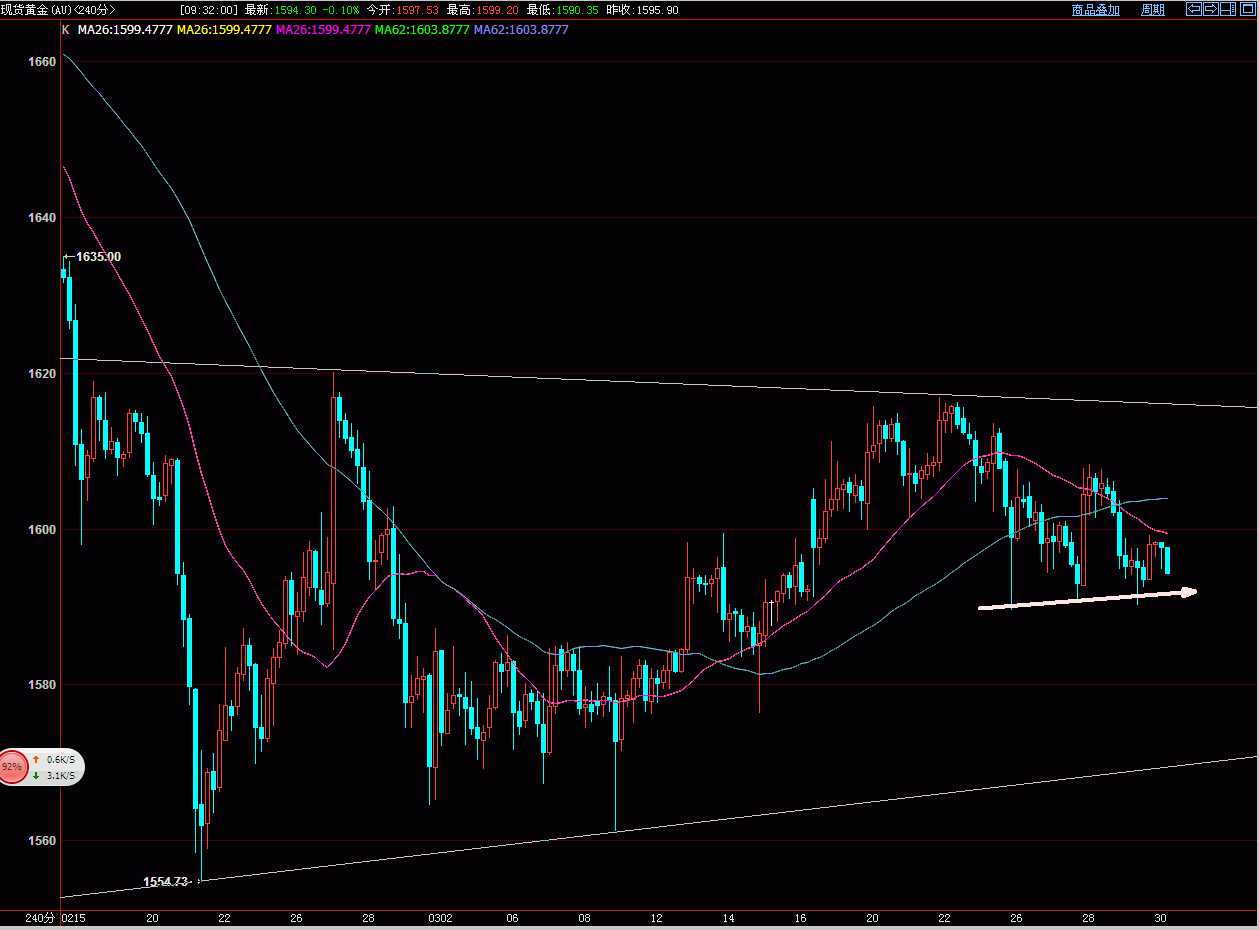1259x930 pixels.
Task: Click the 09:32:00 timestamp
Action: click(x=209, y=9)
